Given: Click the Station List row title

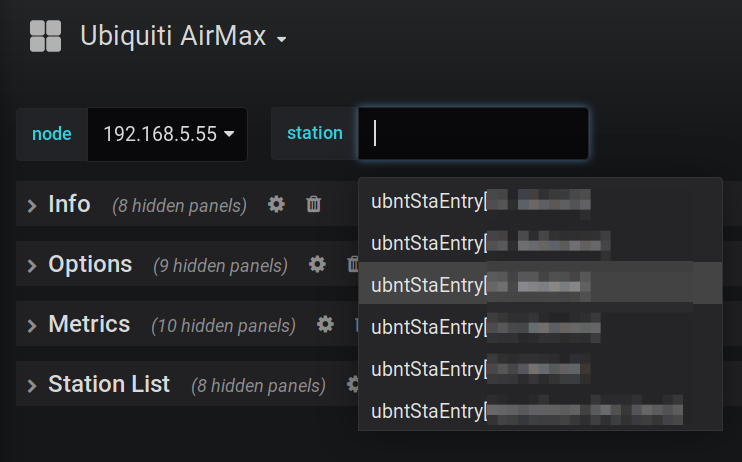Looking at the screenshot, I should pyautogui.click(x=109, y=384).
